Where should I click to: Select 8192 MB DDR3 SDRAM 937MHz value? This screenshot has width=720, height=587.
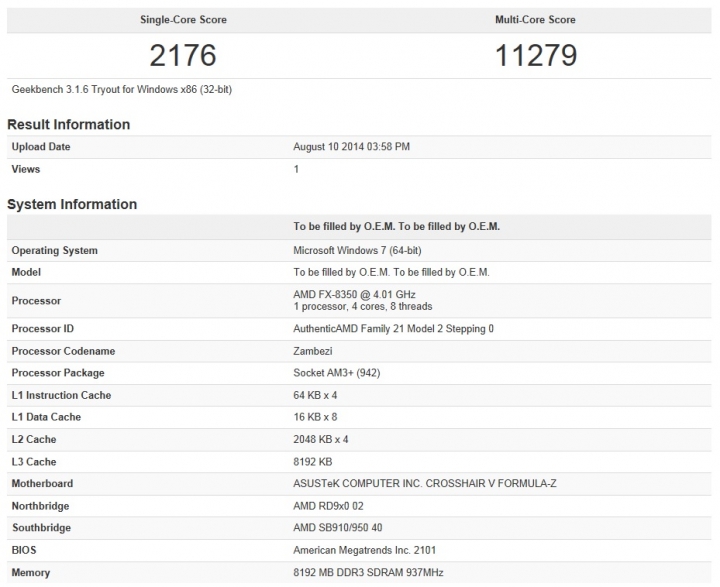[368, 573]
